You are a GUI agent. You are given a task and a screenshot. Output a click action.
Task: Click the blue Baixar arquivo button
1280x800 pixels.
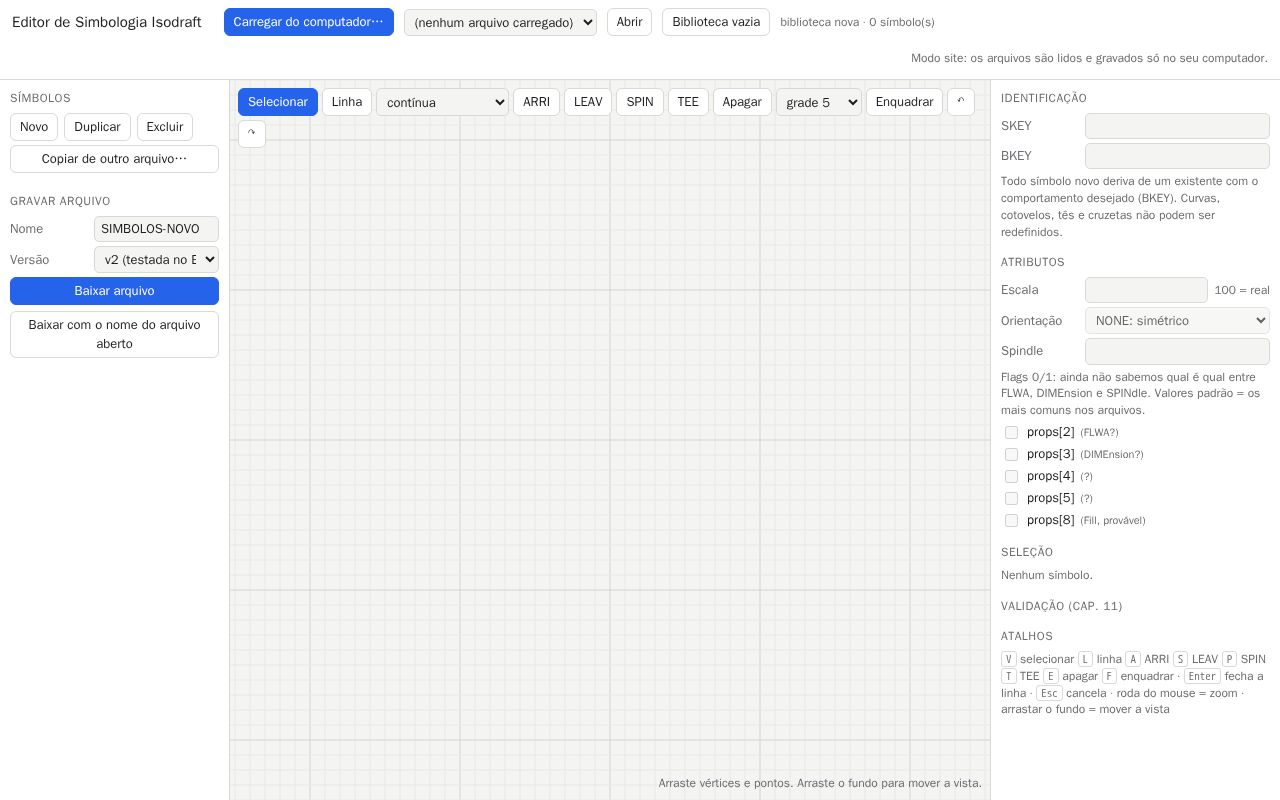click(114, 291)
